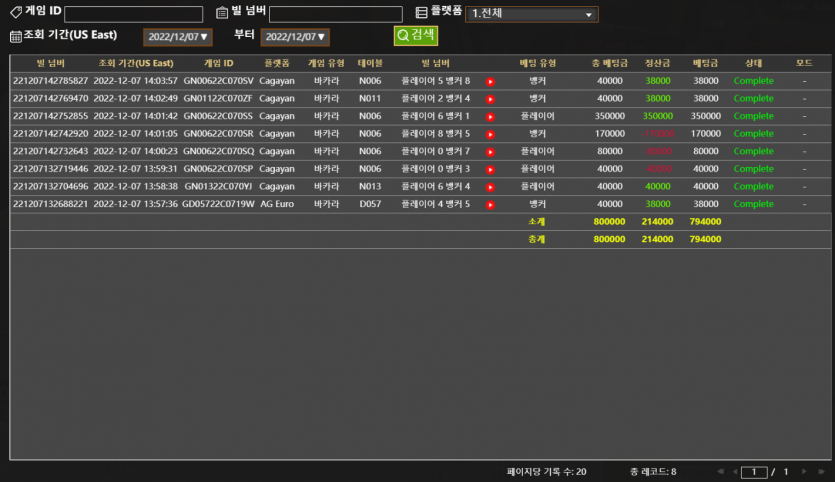
Task: Click result 플레이어 8 뱅커 5
Action: pyautogui.click(x=436, y=134)
